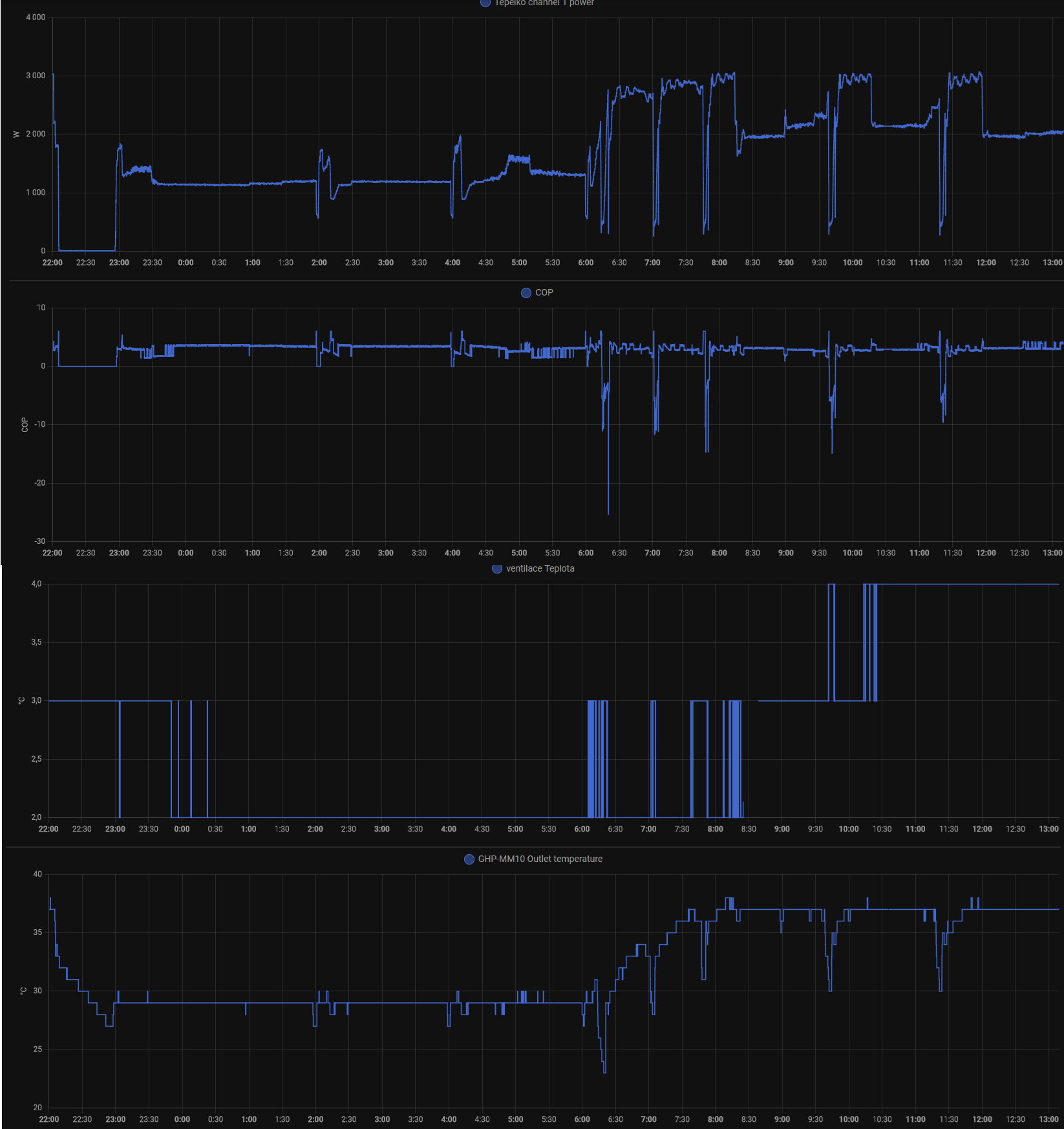The width and height of the screenshot is (1064, 1129).
Task: Click the 25 value on the Outlet temperature axis
Action: click(x=37, y=1049)
